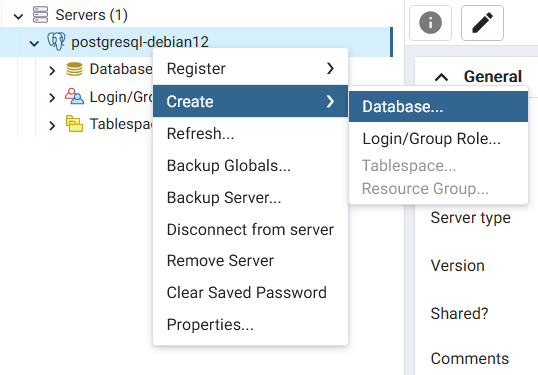
Task: Choose Refresh... in the context menu
Action: click(x=250, y=133)
